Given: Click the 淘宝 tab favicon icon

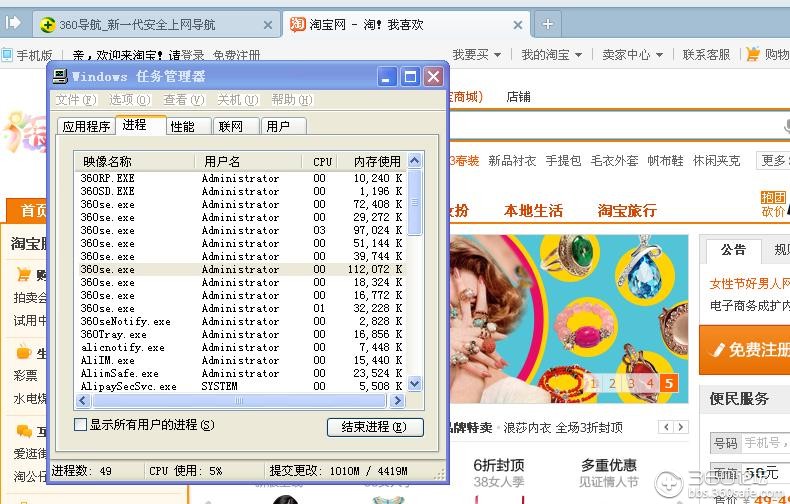Looking at the screenshot, I should pos(298,24).
